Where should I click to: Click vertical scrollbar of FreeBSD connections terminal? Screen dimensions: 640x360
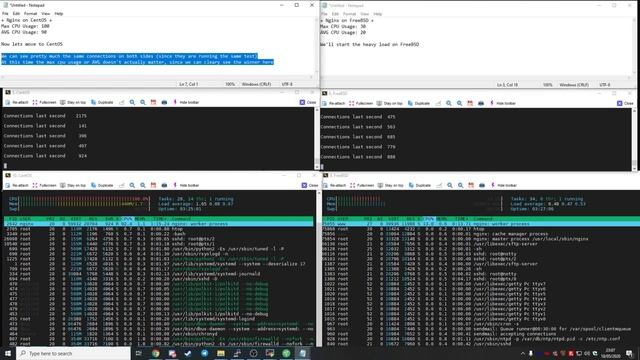click(x=634, y=140)
